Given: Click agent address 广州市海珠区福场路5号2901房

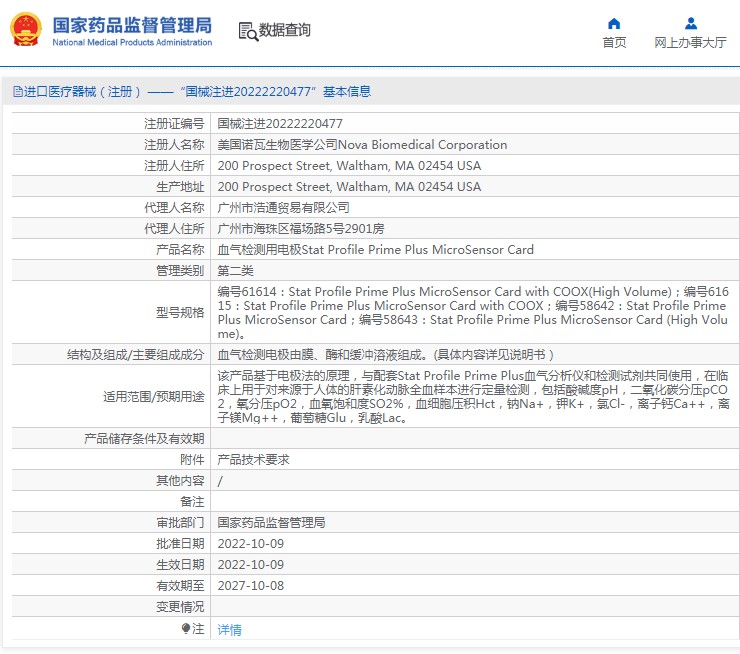Looking at the screenshot, I should (301, 229).
